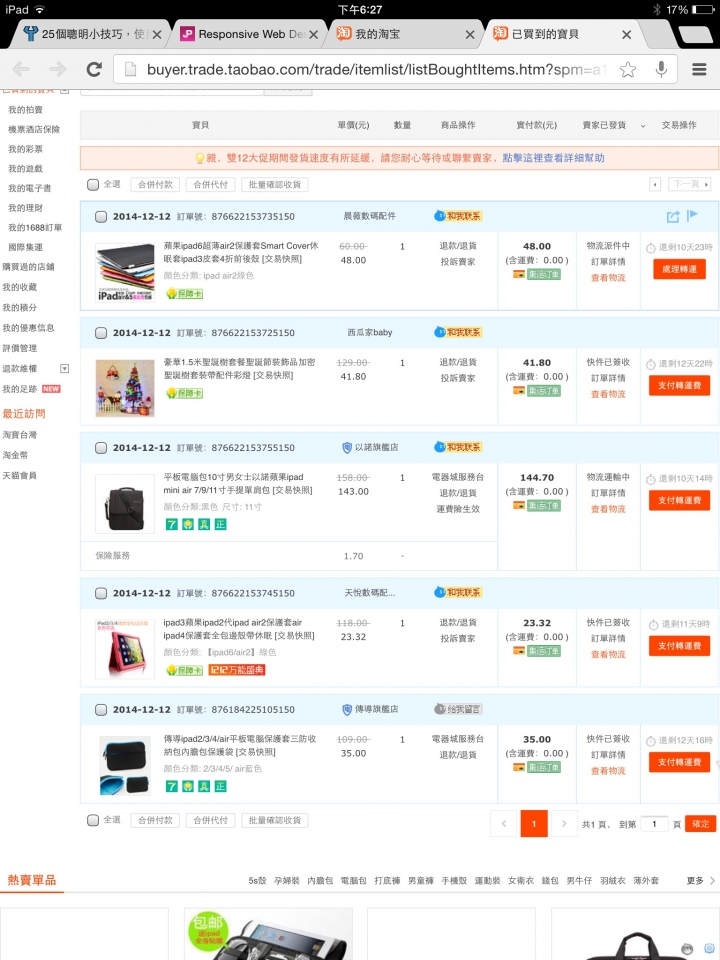Contact seller 晨薇數碼配件 via 和我联系 icon

coord(458,216)
